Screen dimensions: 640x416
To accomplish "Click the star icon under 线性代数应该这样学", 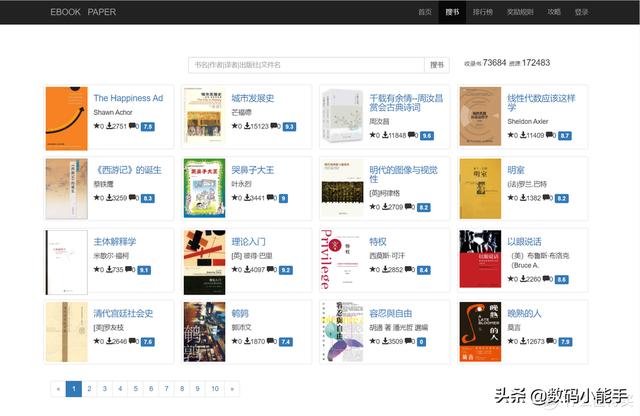I will (x=511, y=134).
